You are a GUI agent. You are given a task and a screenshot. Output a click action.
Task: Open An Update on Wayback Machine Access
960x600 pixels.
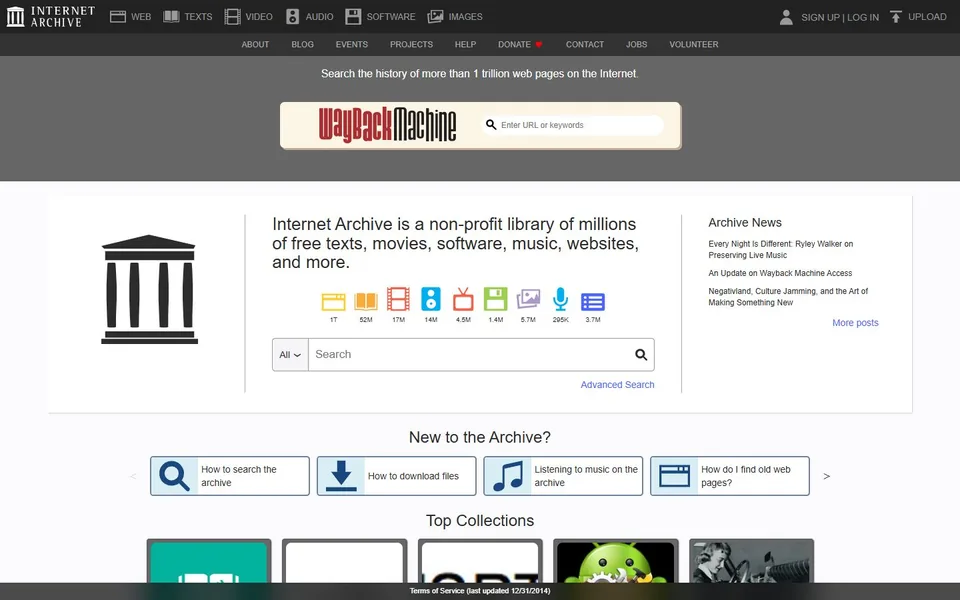780,273
